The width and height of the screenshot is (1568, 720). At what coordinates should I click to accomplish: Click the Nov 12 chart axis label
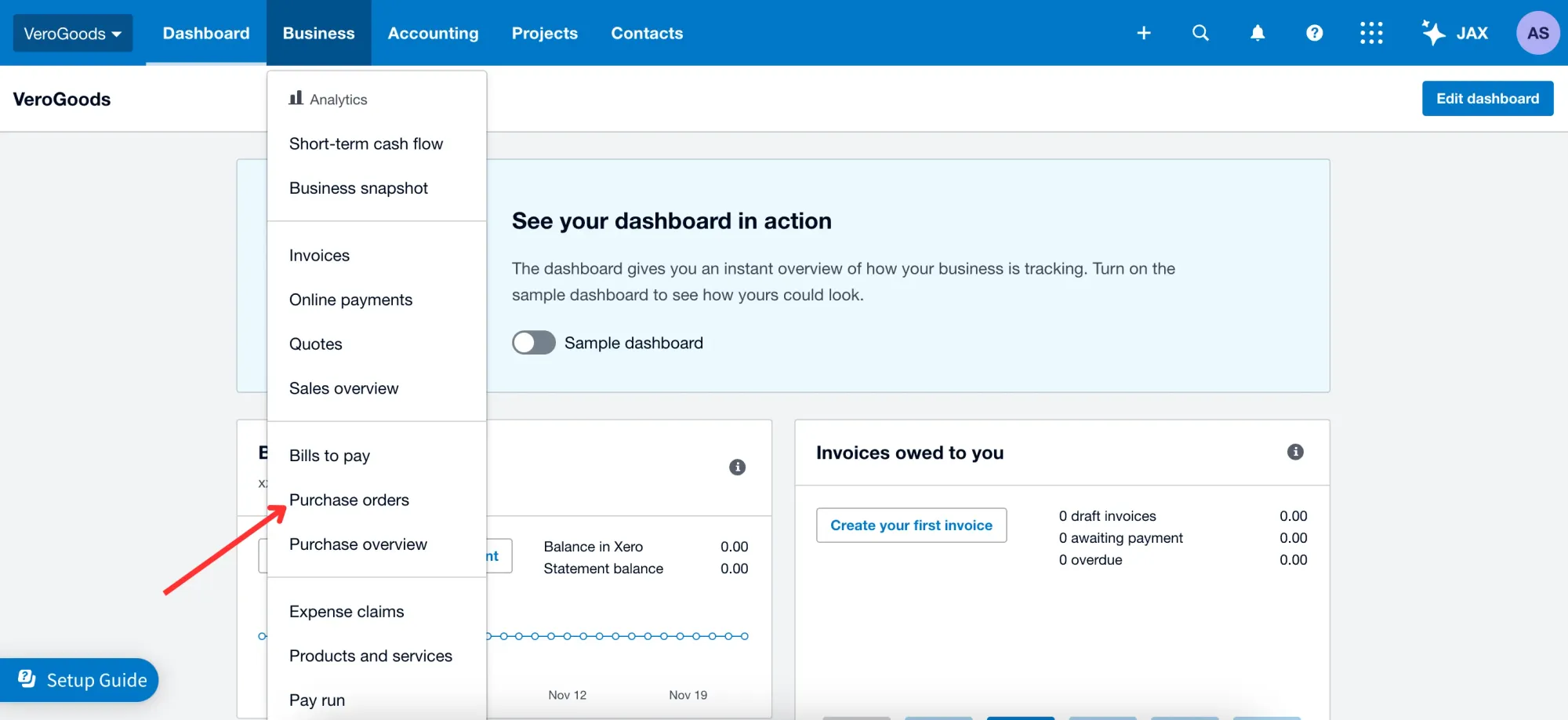[x=567, y=695]
